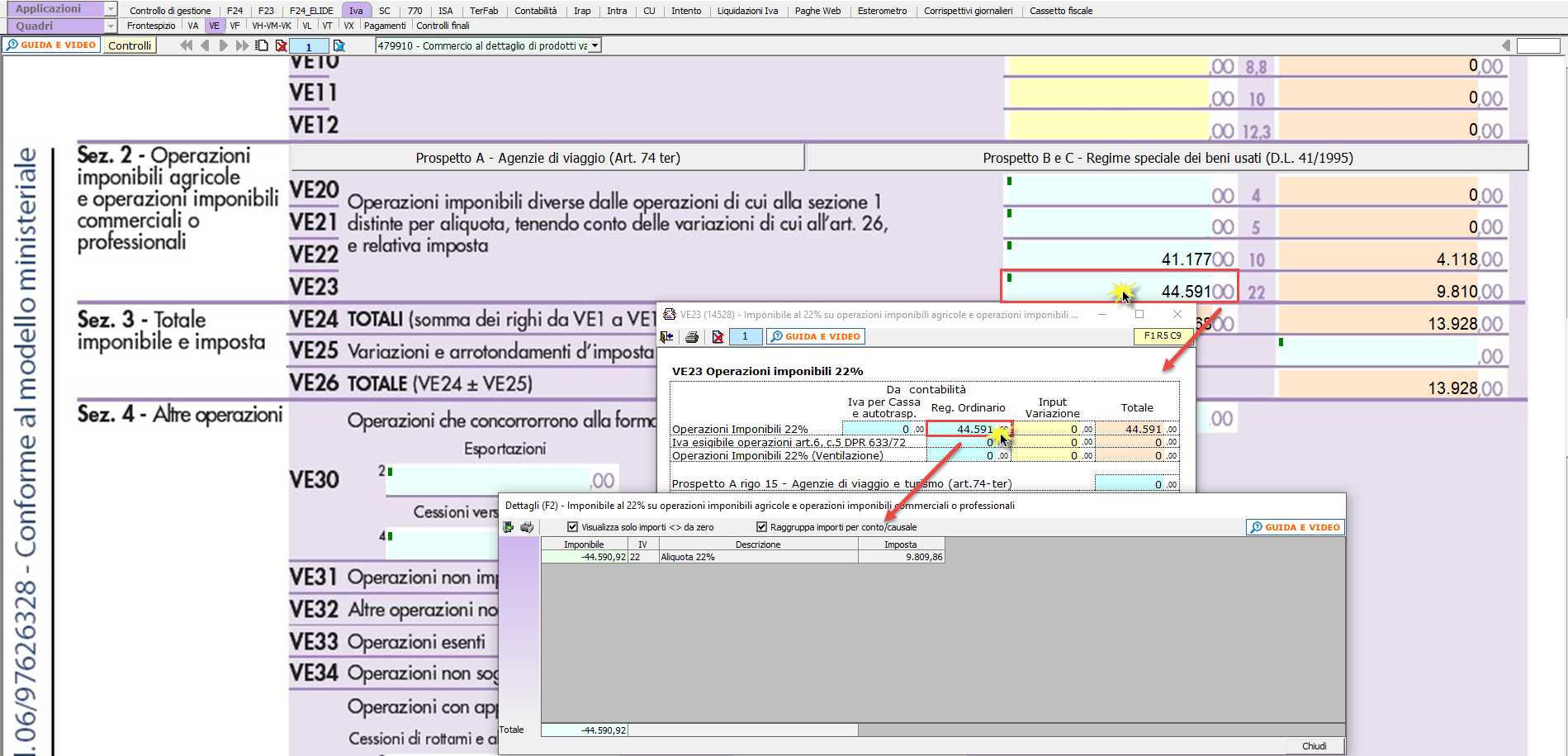Exit VE23 detail window via door icon
This screenshot has width=1568, height=756.
click(x=667, y=336)
